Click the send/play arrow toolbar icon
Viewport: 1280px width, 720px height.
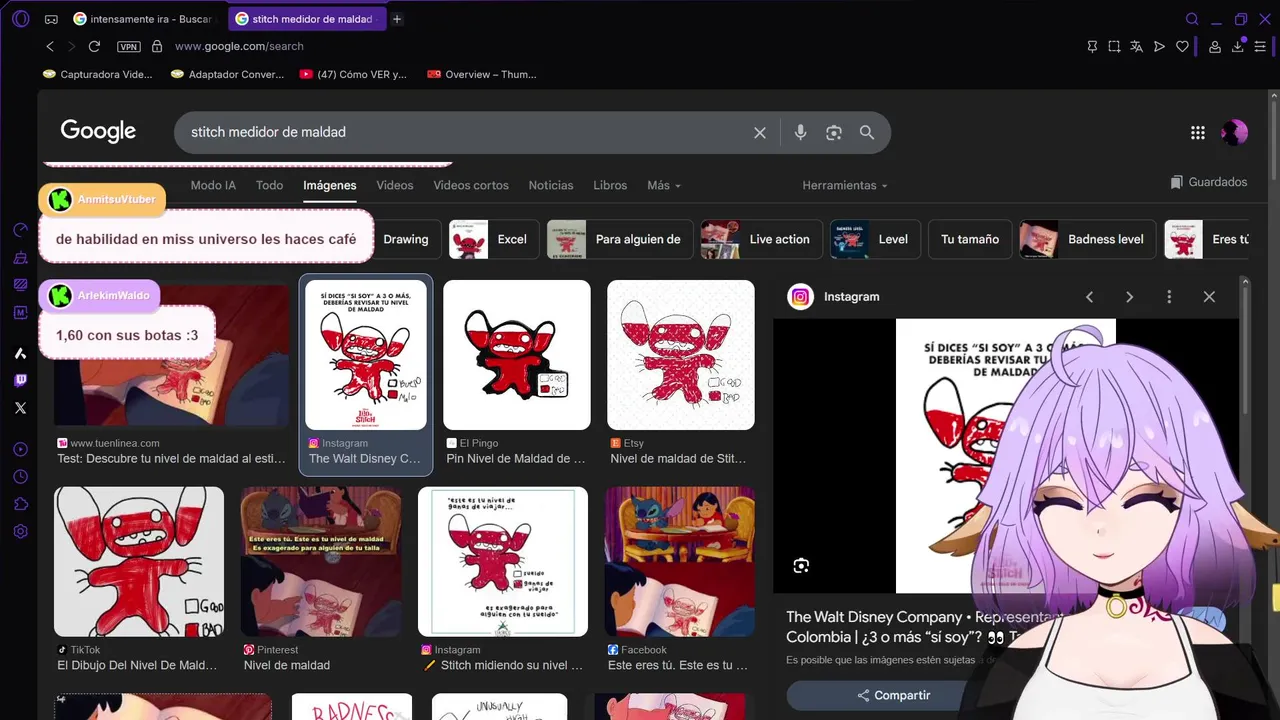pos(1159,47)
